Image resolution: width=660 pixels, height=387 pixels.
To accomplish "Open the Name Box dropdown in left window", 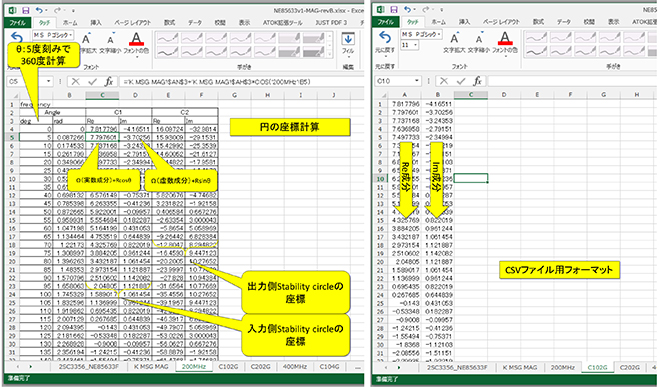I will [48, 81].
